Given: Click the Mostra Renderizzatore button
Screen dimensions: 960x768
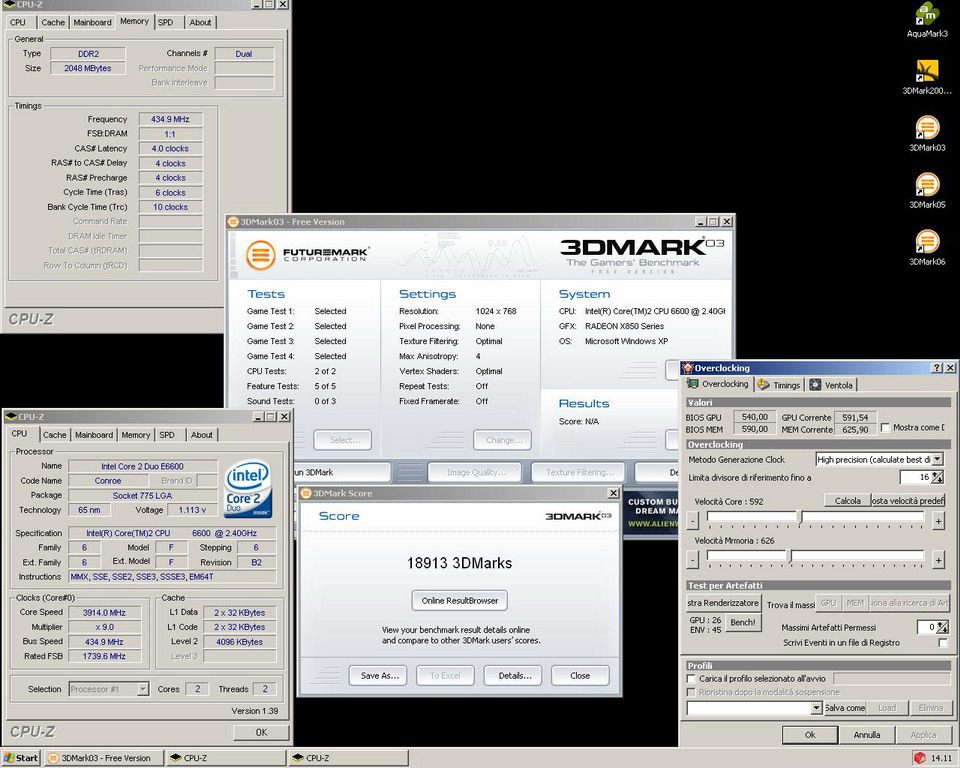Looking at the screenshot, I should click(x=723, y=603).
